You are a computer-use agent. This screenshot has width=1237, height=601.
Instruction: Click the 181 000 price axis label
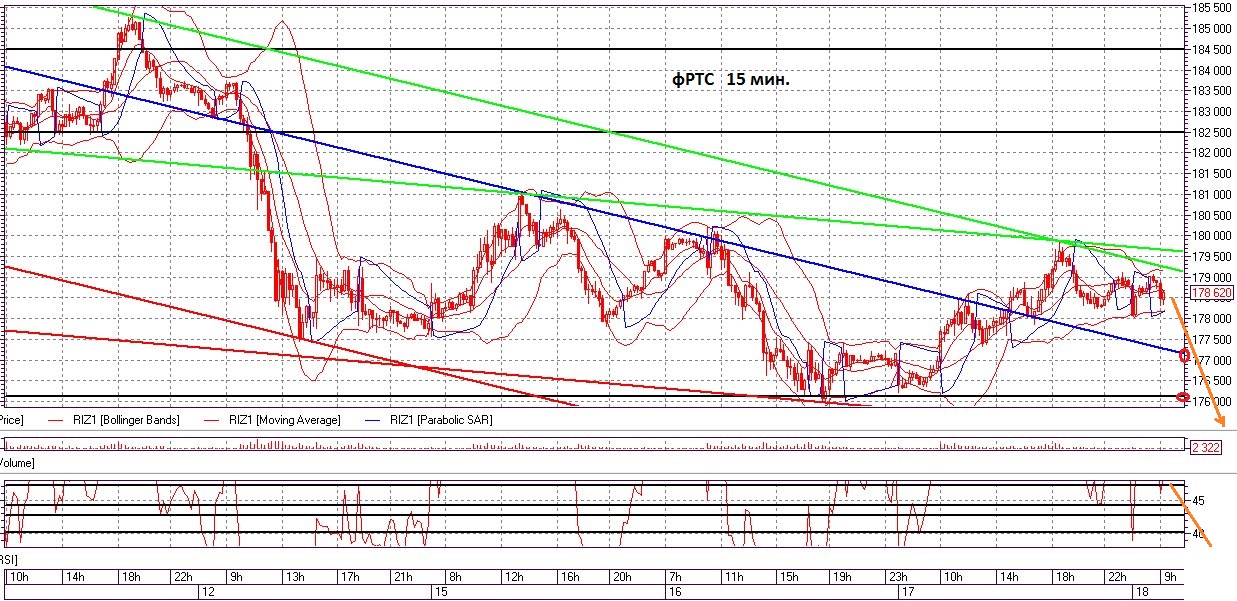(x=1212, y=195)
